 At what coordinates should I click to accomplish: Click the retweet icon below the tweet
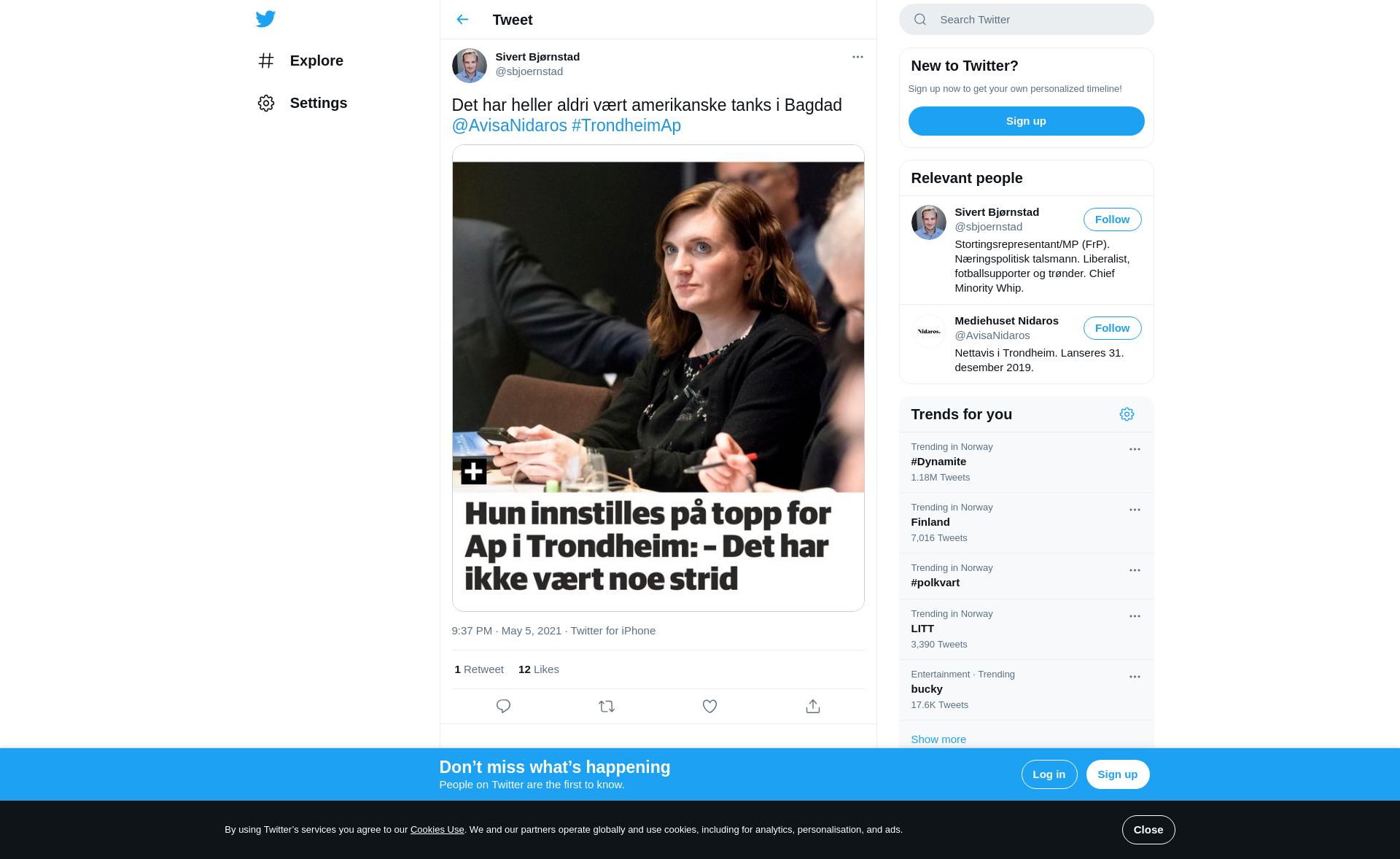(607, 706)
